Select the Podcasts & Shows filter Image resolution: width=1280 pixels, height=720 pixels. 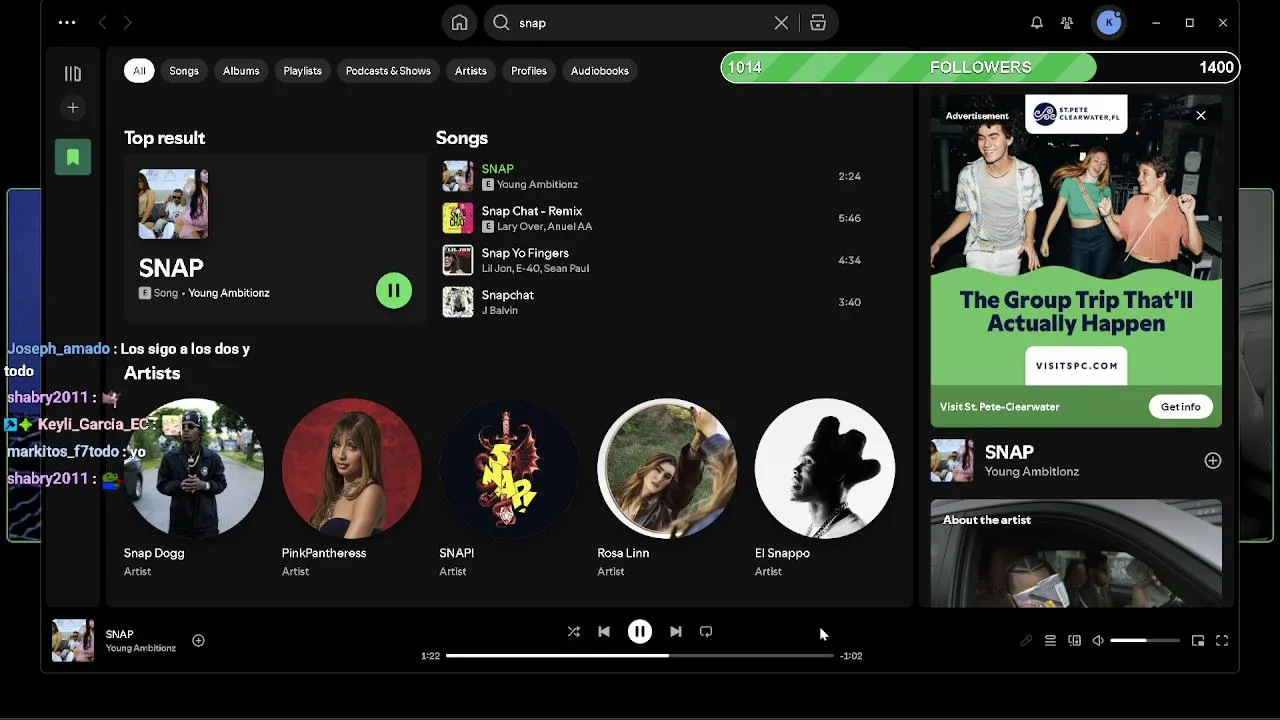click(x=388, y=71)
